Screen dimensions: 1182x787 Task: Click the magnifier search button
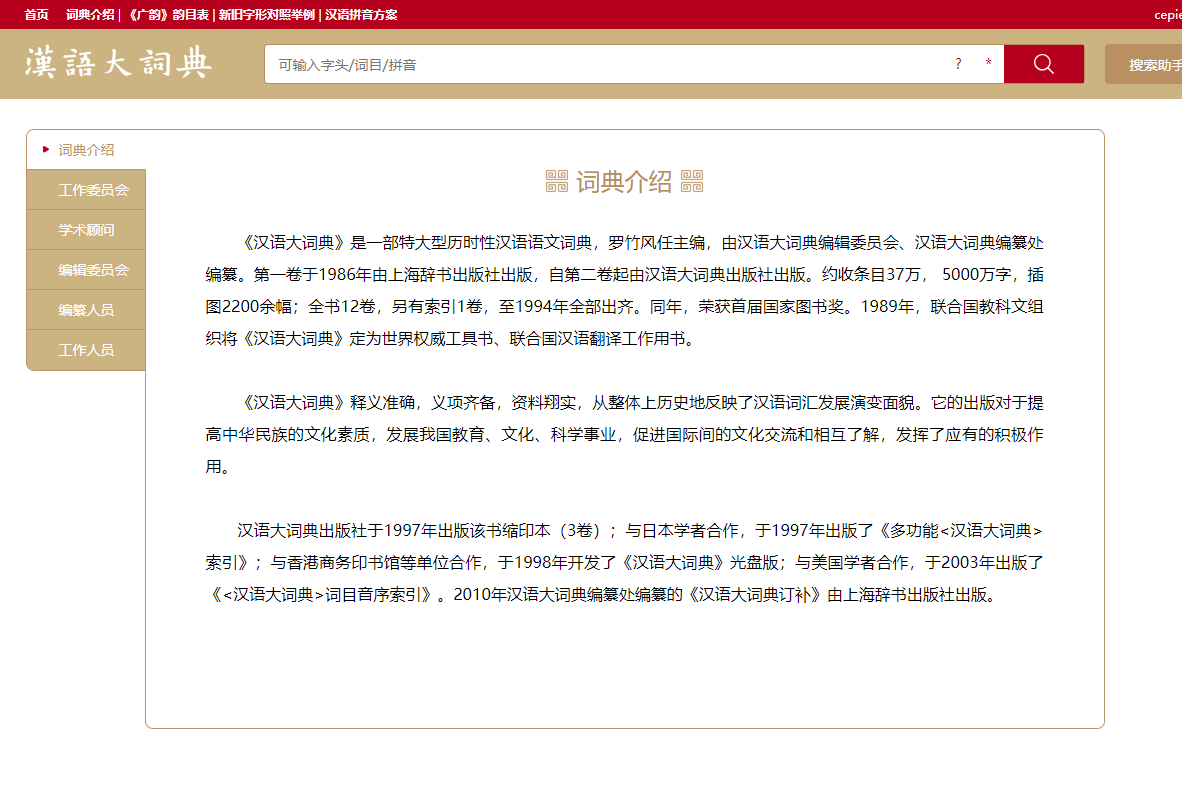click(x=1043, y=64)
